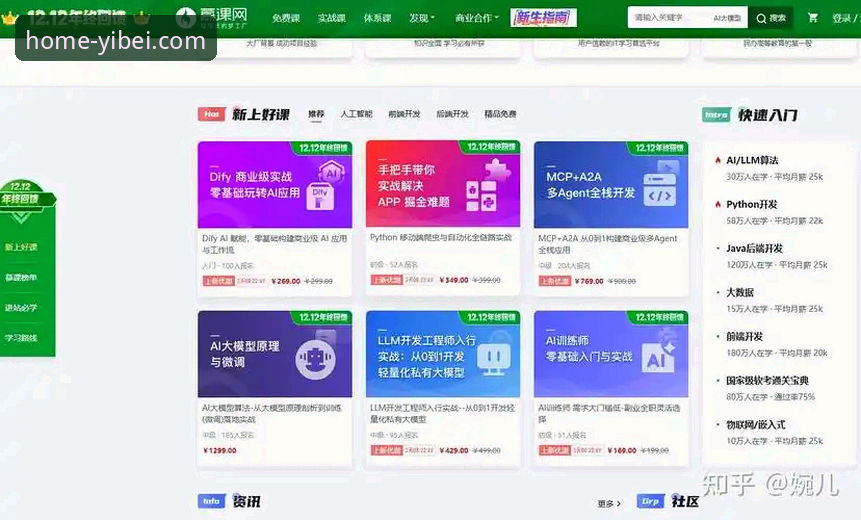Viewport: 861px width, 520px height.
Task: Click the flame icon beside AI/LLM算法
Action: [x=718, y=160]
